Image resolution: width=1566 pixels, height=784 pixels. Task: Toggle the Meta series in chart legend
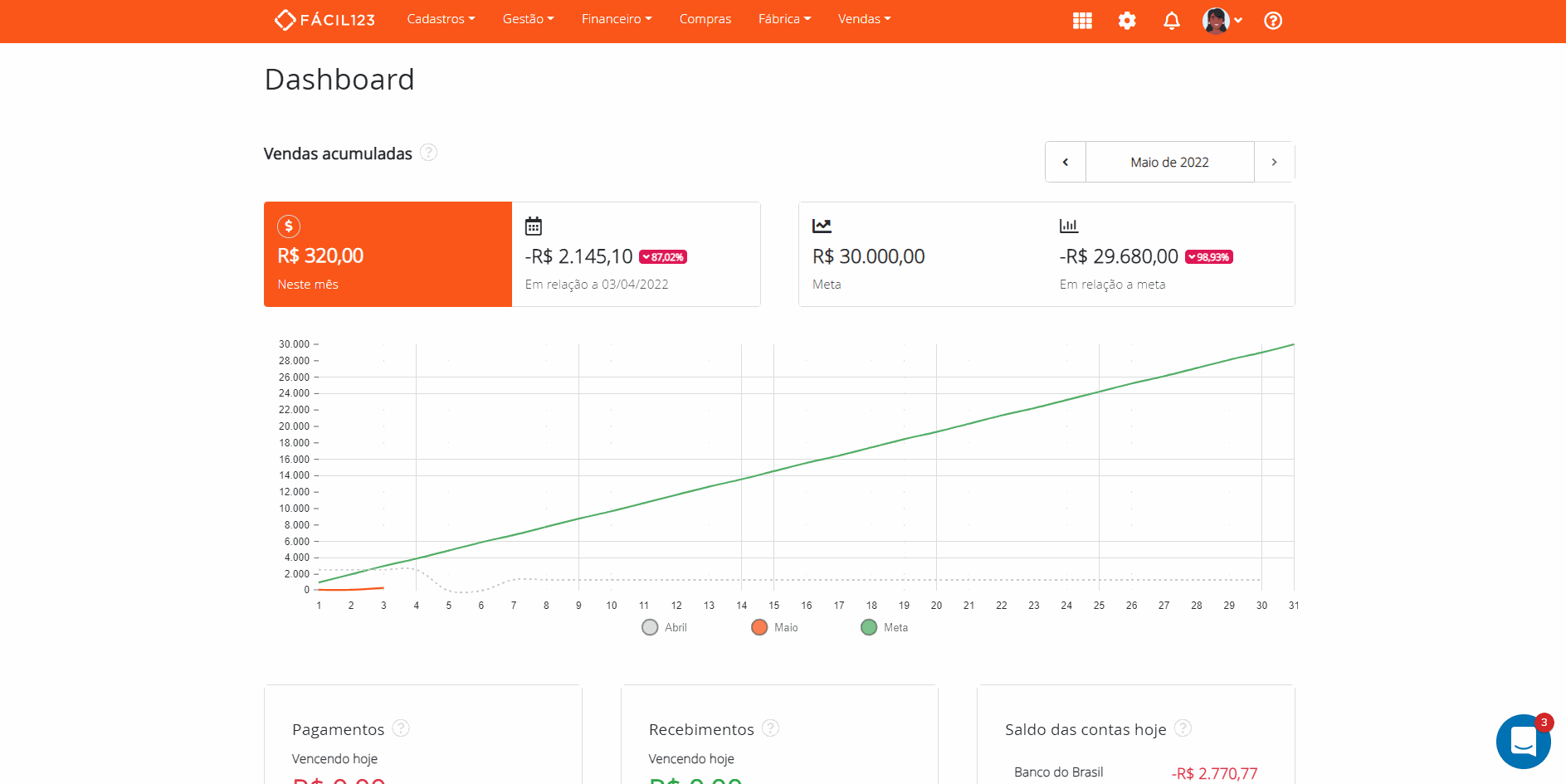[885, 627]
